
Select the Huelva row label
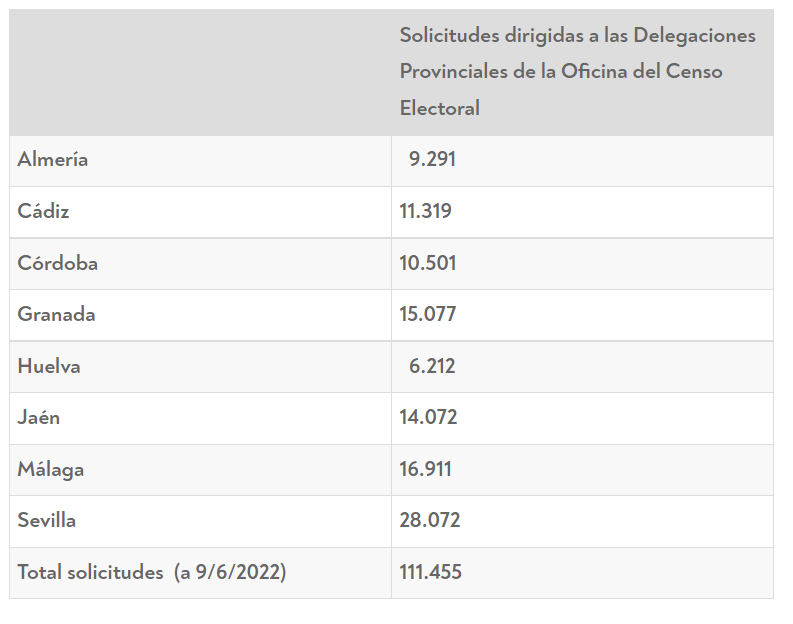(49, 366)
